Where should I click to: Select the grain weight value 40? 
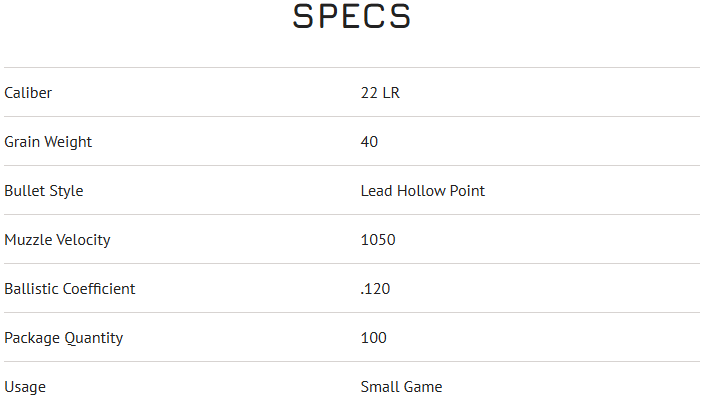point(369,142)
